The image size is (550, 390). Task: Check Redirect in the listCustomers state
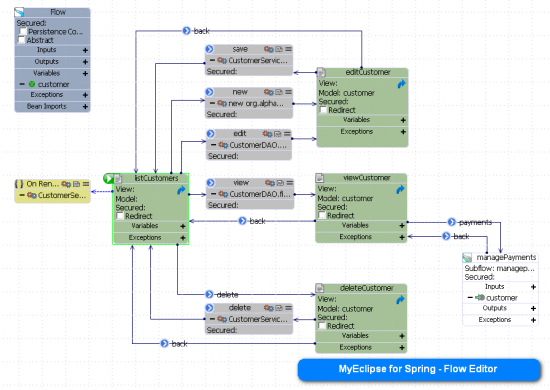click(120, 216)
